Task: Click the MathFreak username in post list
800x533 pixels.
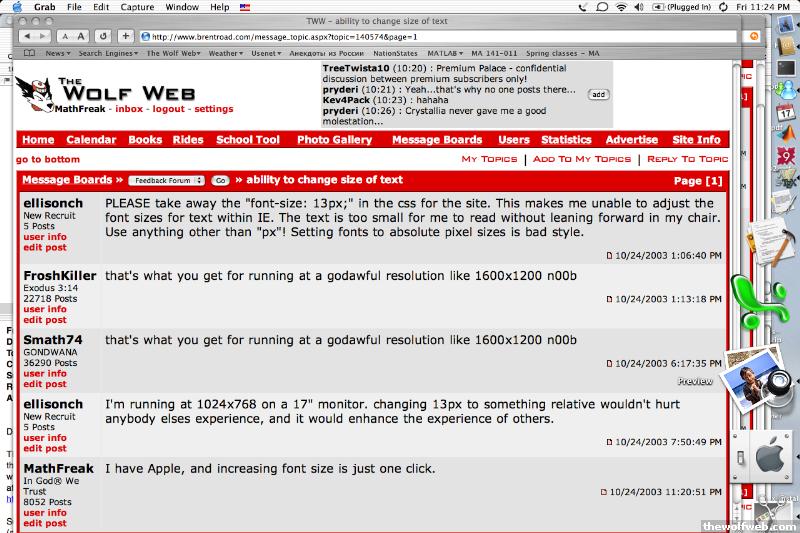Action: coord(59,468)
